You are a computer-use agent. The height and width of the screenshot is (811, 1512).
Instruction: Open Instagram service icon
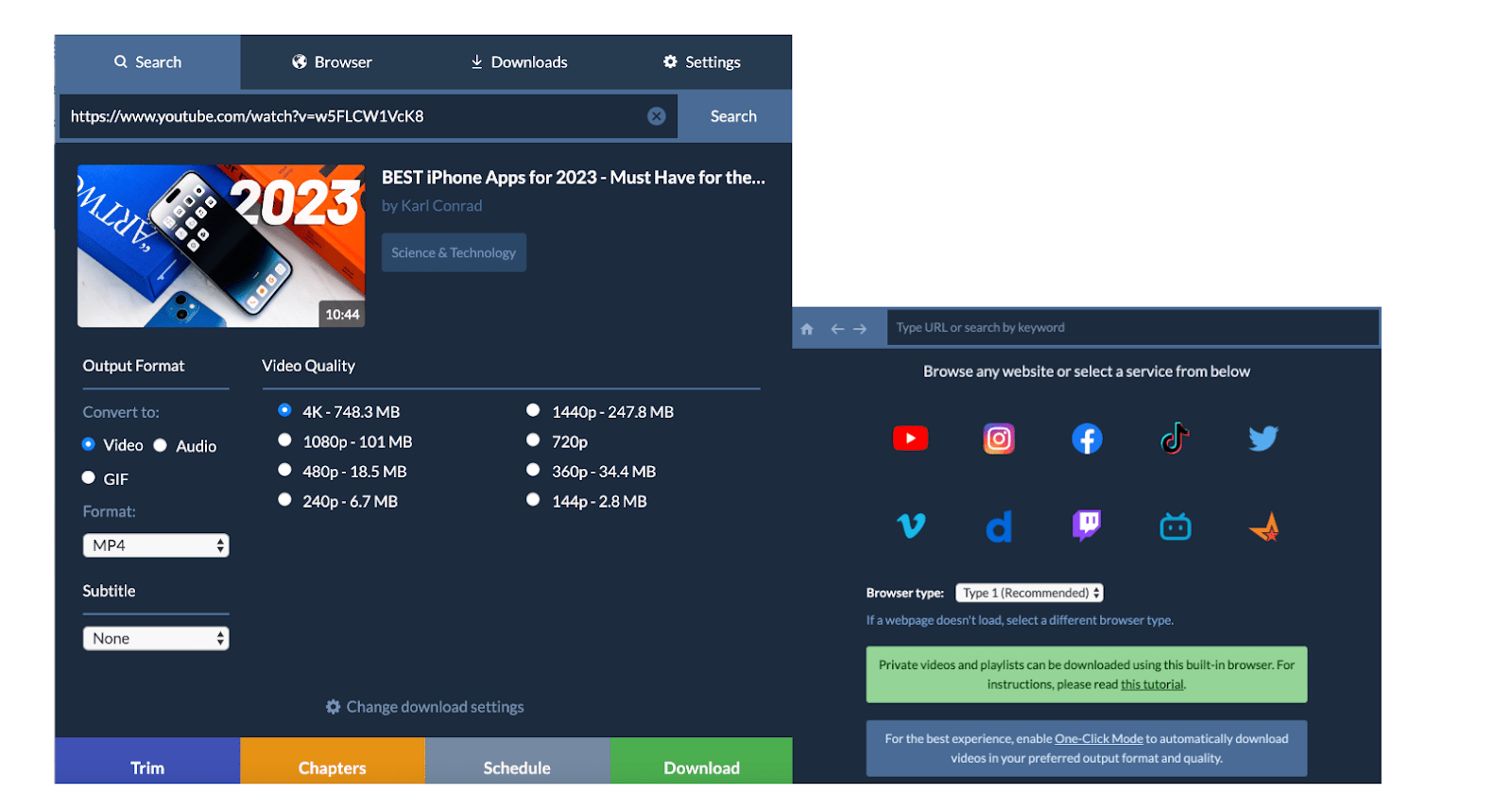click(x=999, y=439)
